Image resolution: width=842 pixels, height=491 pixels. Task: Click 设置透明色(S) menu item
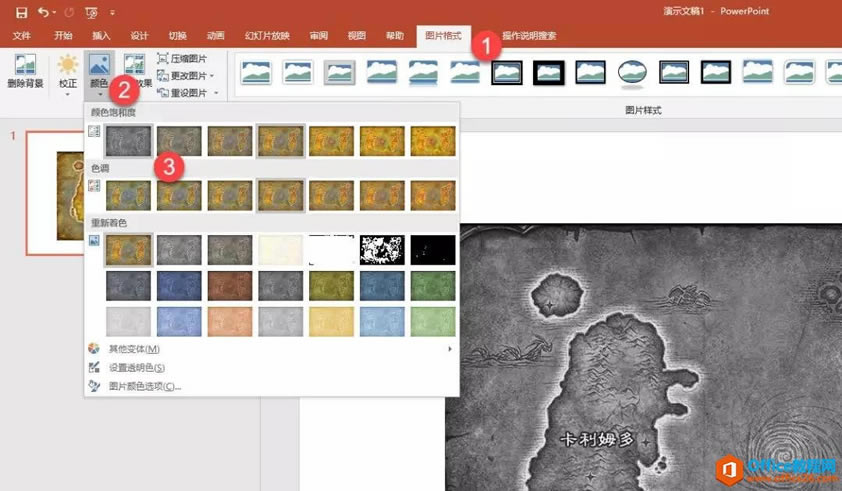point(271,367)
